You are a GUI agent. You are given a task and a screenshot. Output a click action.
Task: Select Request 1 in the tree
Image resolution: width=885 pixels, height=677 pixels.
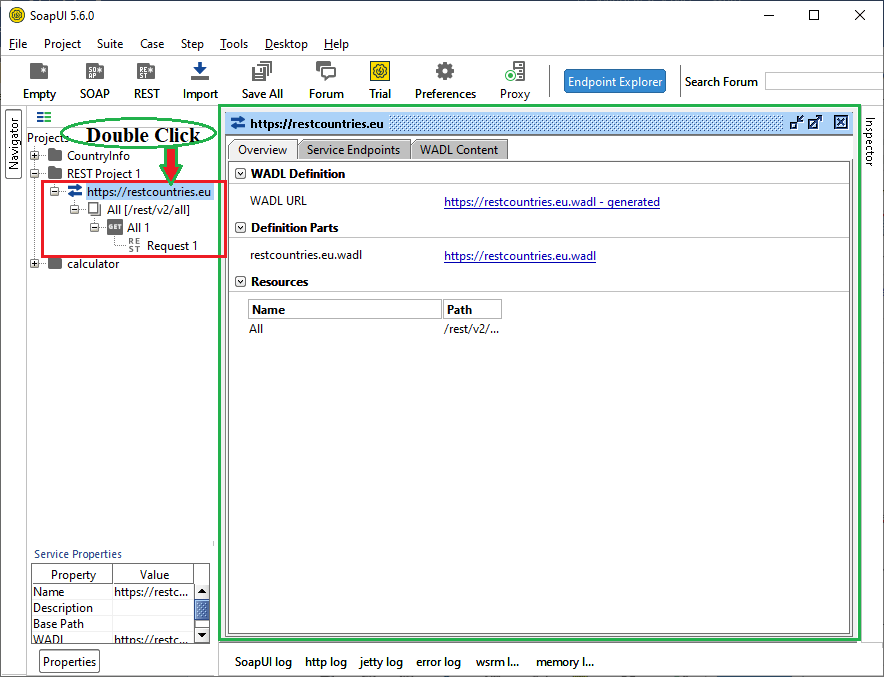(x=172, y=246)
